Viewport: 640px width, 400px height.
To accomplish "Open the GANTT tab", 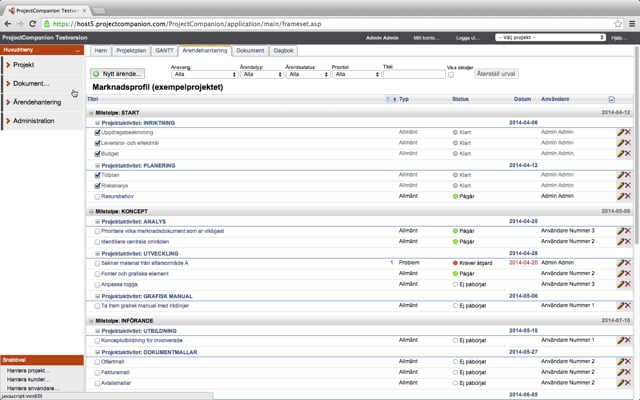I will click(164, 51).
